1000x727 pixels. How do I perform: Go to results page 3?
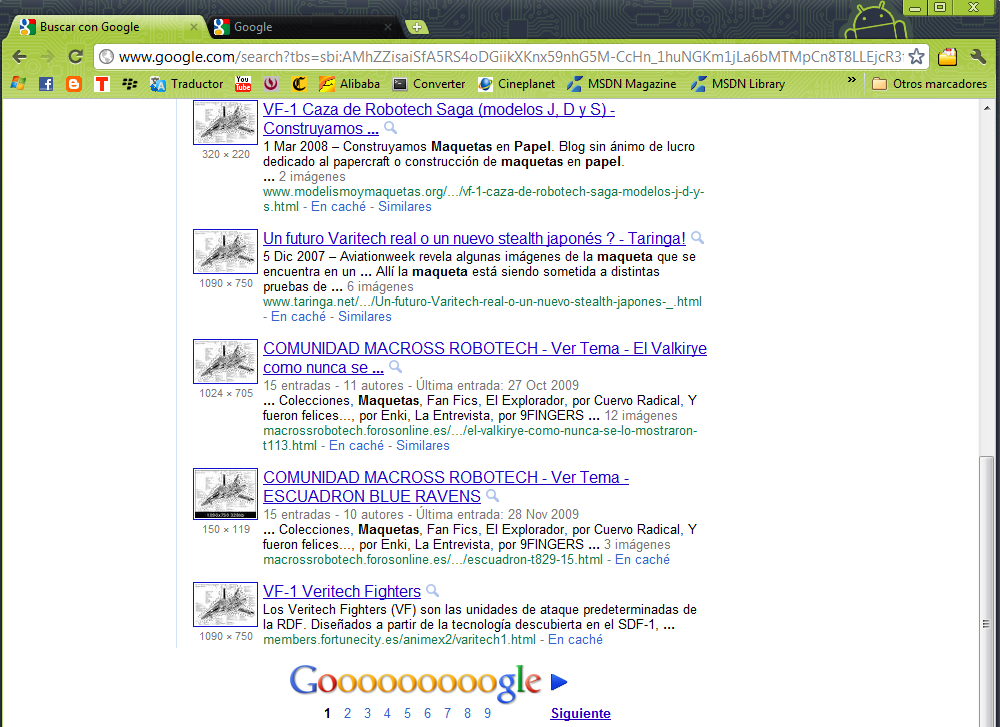367,714
